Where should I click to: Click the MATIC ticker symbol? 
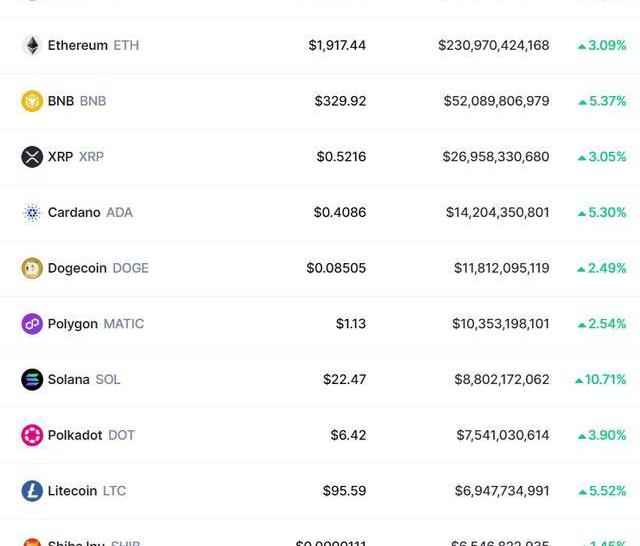click(x=124, y=324)
